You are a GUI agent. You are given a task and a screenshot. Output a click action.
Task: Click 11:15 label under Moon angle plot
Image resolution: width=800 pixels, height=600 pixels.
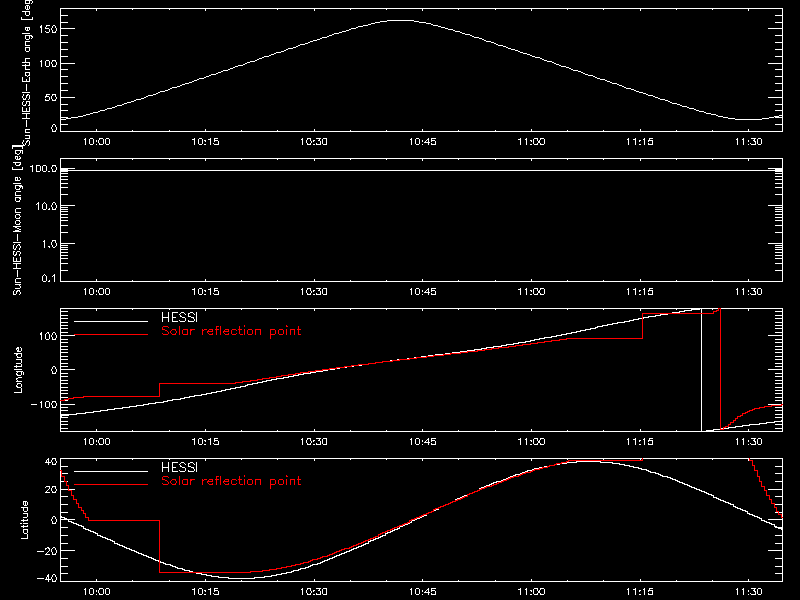coord(640,292)
